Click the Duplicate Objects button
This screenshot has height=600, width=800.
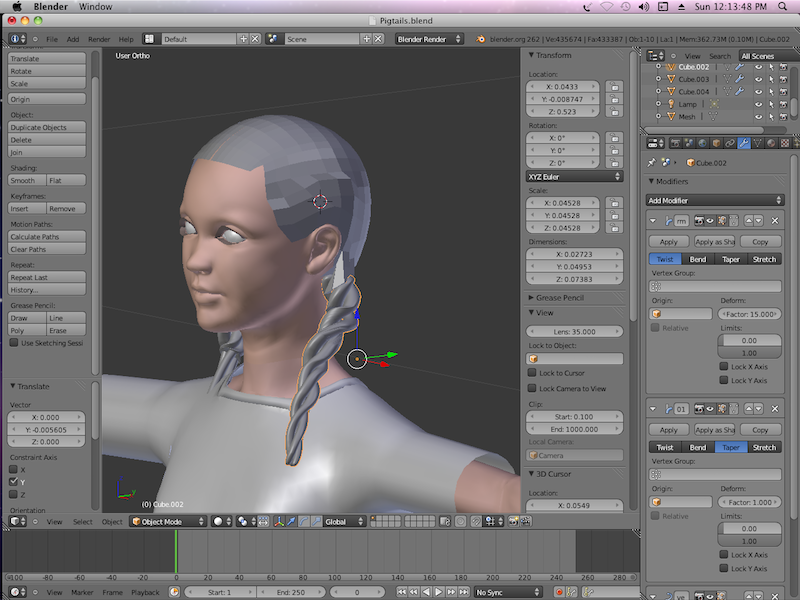tap(47, 127)
